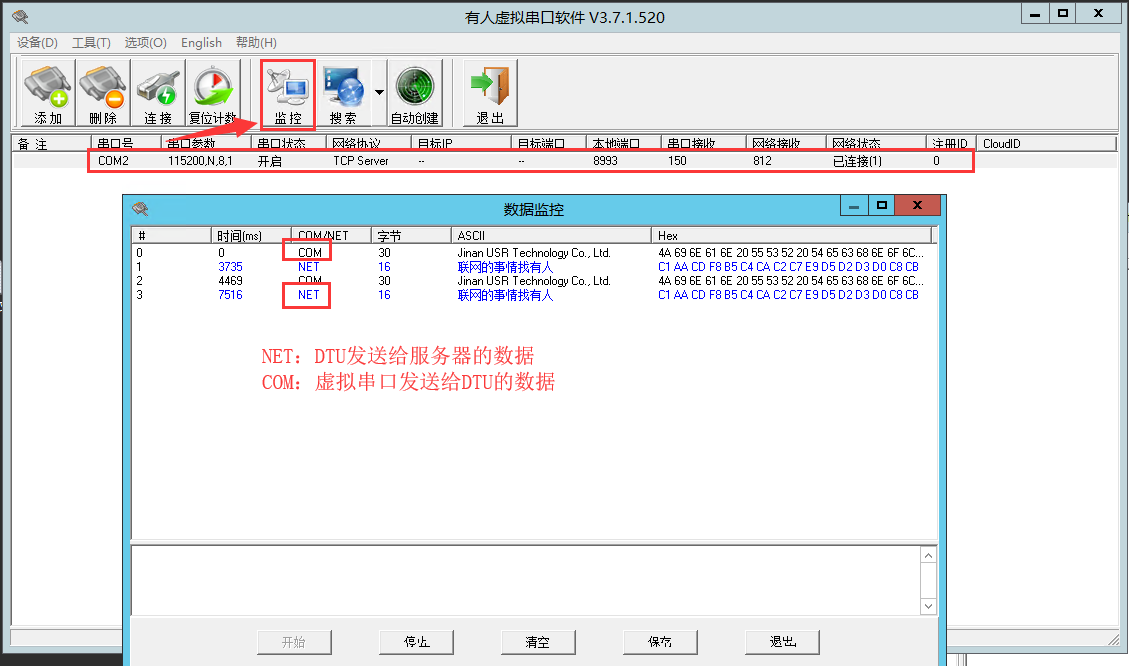Click the 添加 (Add) virtual port icon
This screenshot has width=1129, height=666.
click(47, 93)
